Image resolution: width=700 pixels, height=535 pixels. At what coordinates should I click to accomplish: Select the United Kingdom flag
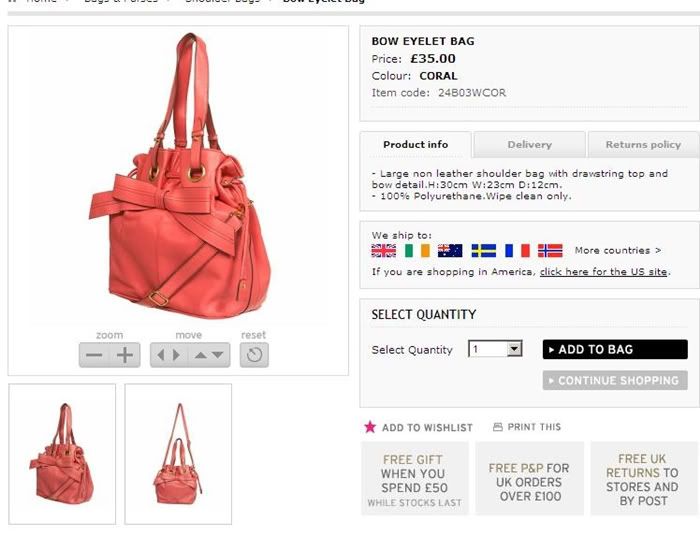coord(383,251)
